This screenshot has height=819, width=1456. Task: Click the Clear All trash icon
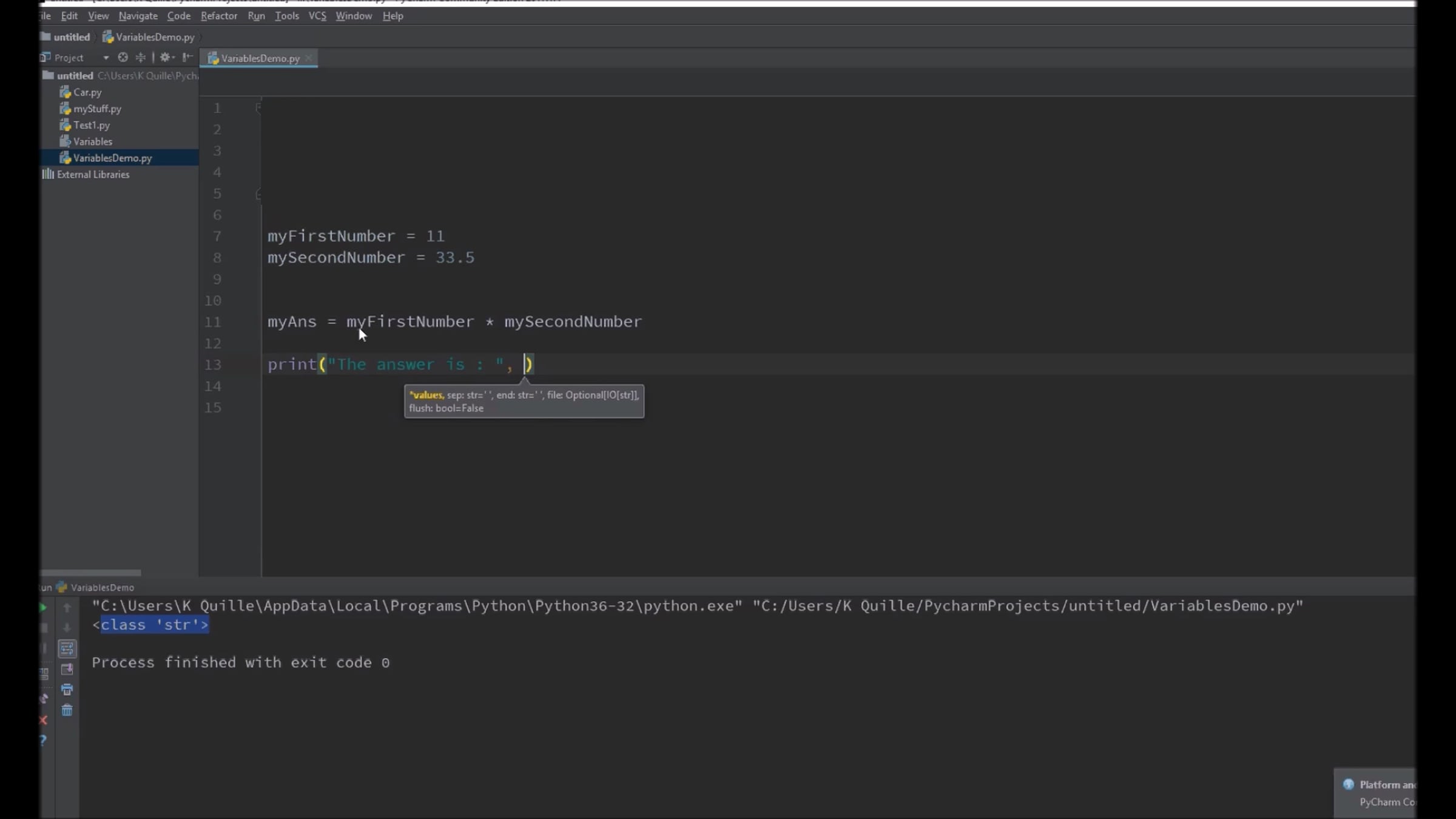point(67,710)
